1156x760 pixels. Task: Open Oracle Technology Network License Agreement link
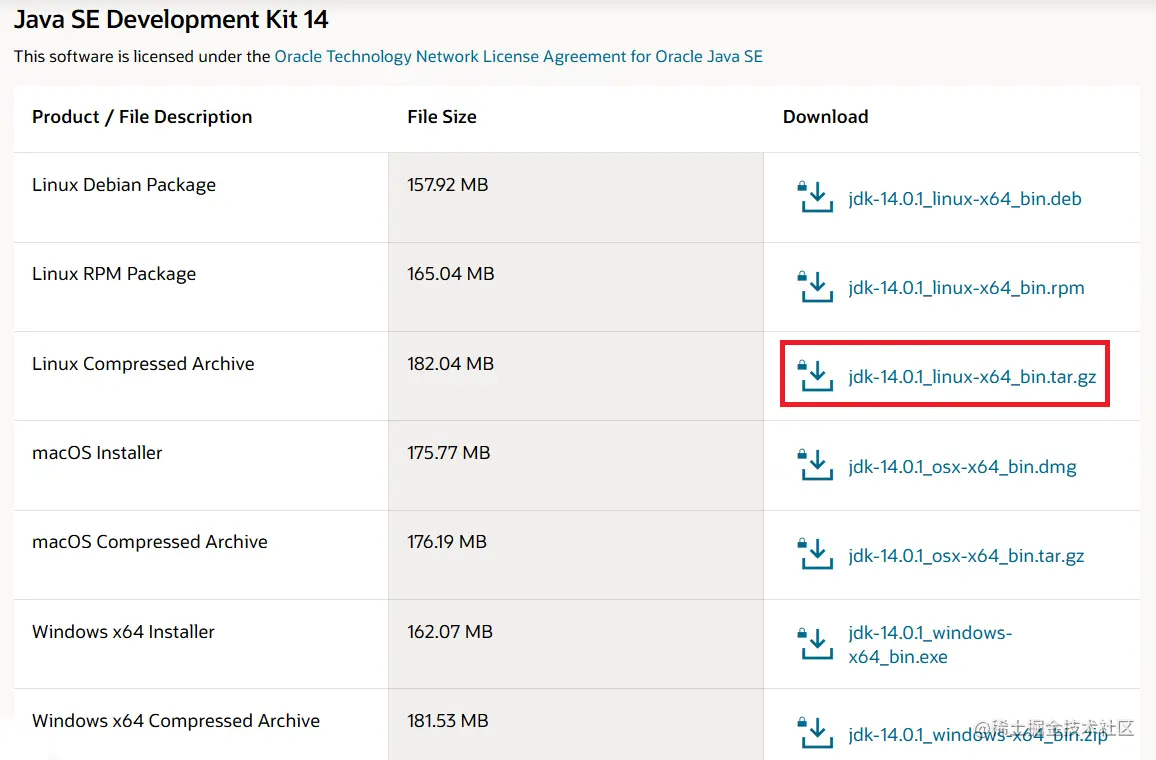click(x=518, y=57)
